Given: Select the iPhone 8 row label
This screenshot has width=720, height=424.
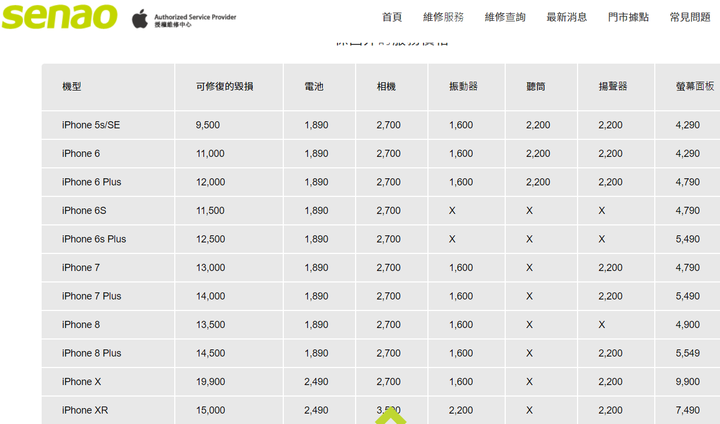Looking at the screenshot, I should (x=81, y=324).
